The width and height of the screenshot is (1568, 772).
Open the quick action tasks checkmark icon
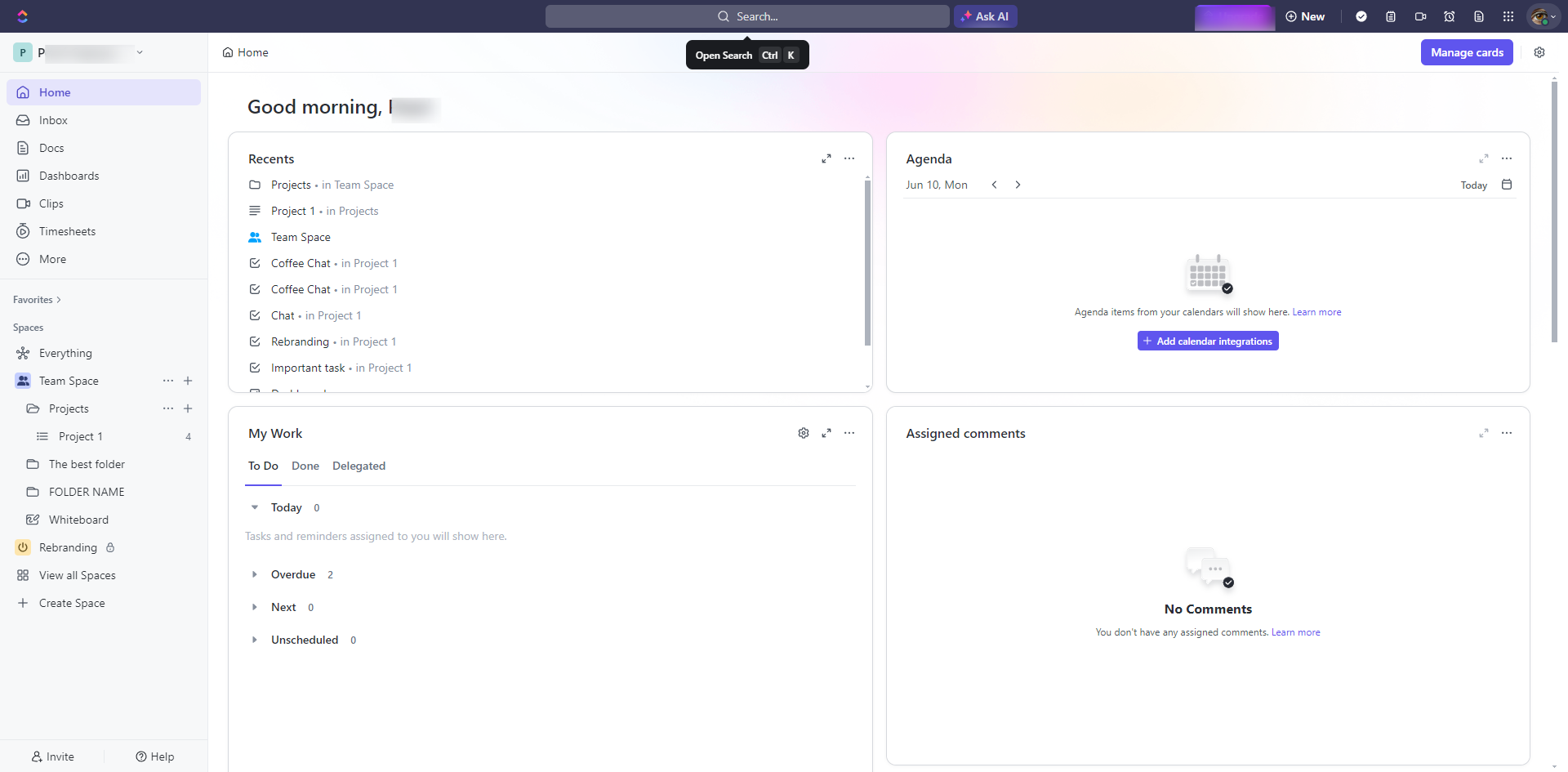(1361, 16)
